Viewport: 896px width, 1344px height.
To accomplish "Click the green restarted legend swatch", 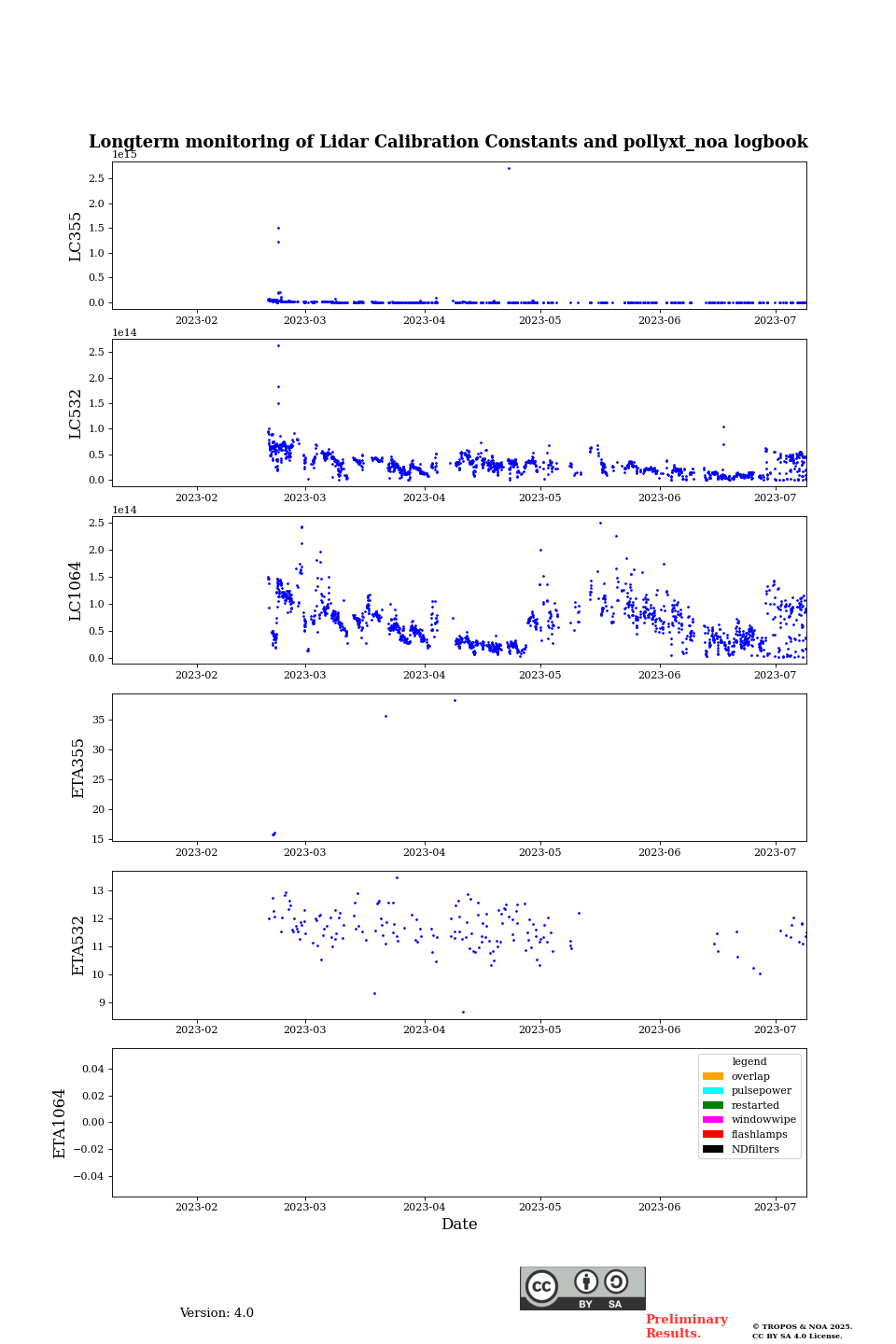I will pyautogui.click(x=713, y=1105).
